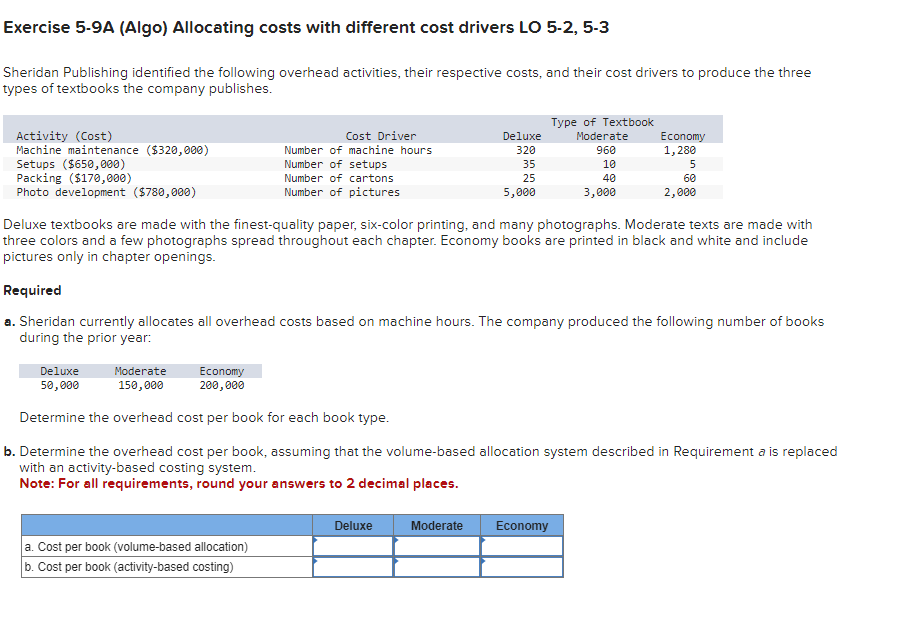Viewport: 903px width, 637px height.
Task: Click the Deluxe activity-based costing input cell
Action: 353,567
